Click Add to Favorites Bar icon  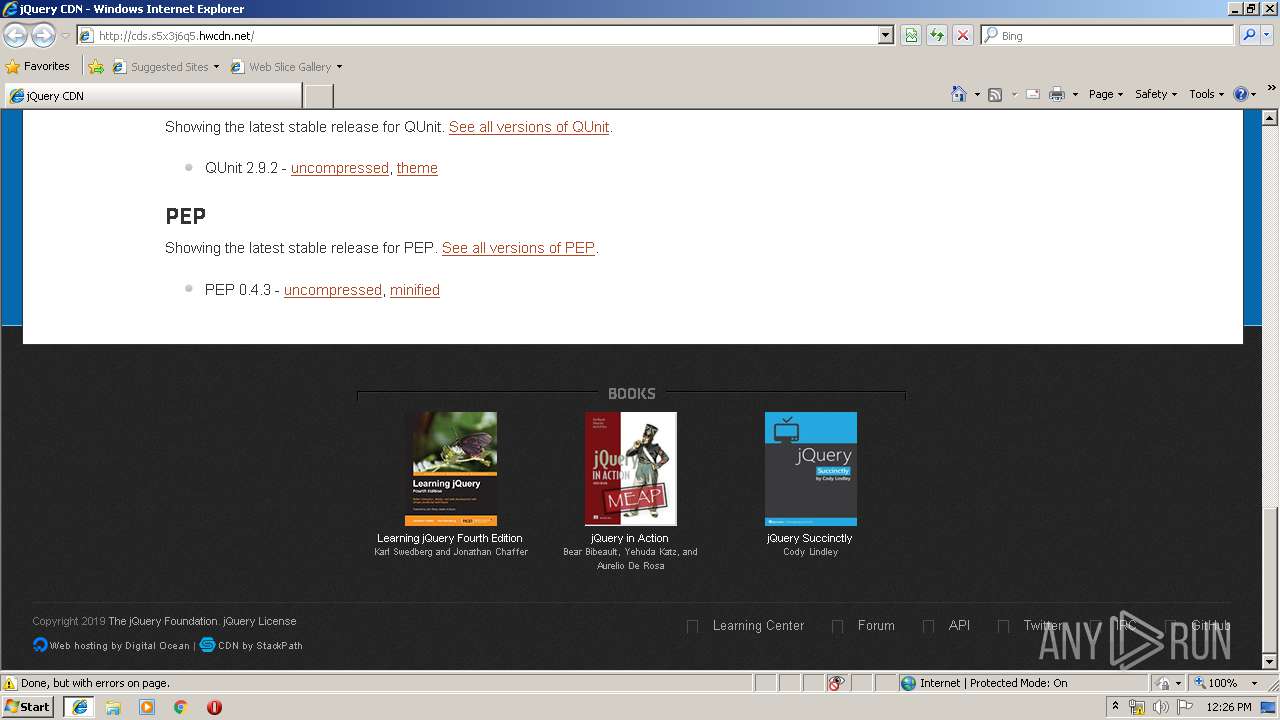(x=96, y=67)
